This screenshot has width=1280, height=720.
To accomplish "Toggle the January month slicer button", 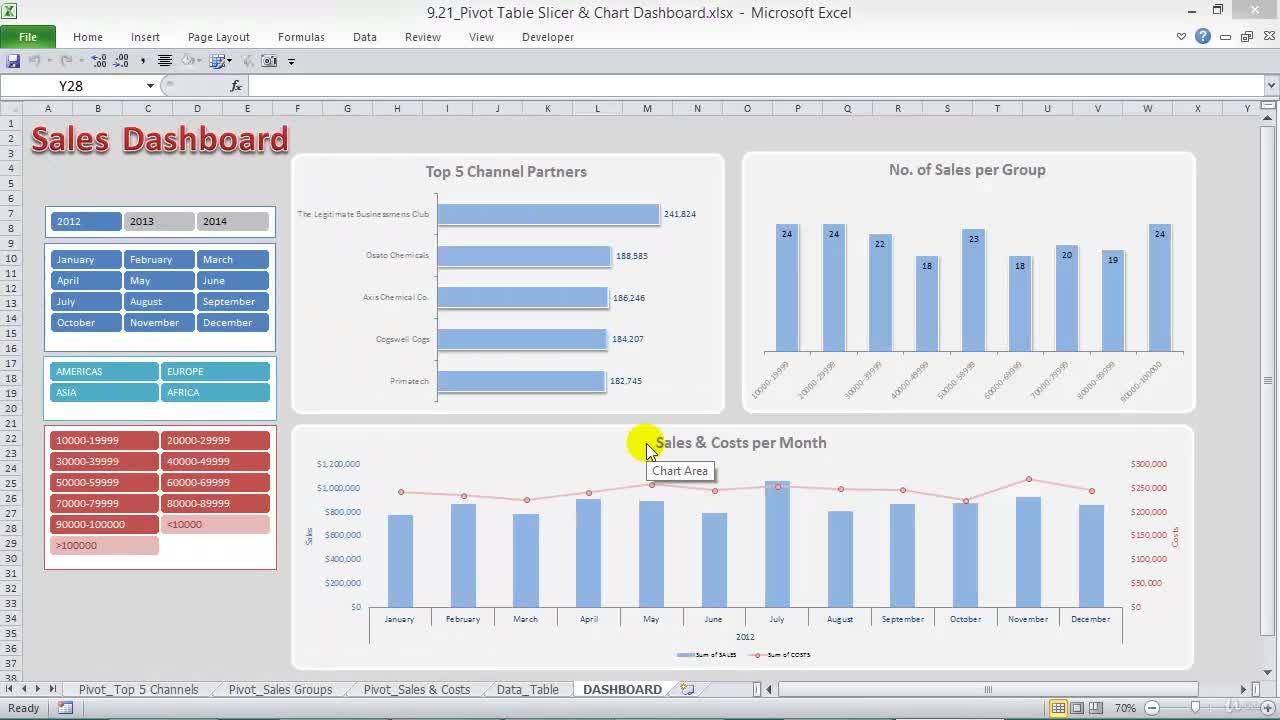I will pyautogui.click(x=86, y=259).
